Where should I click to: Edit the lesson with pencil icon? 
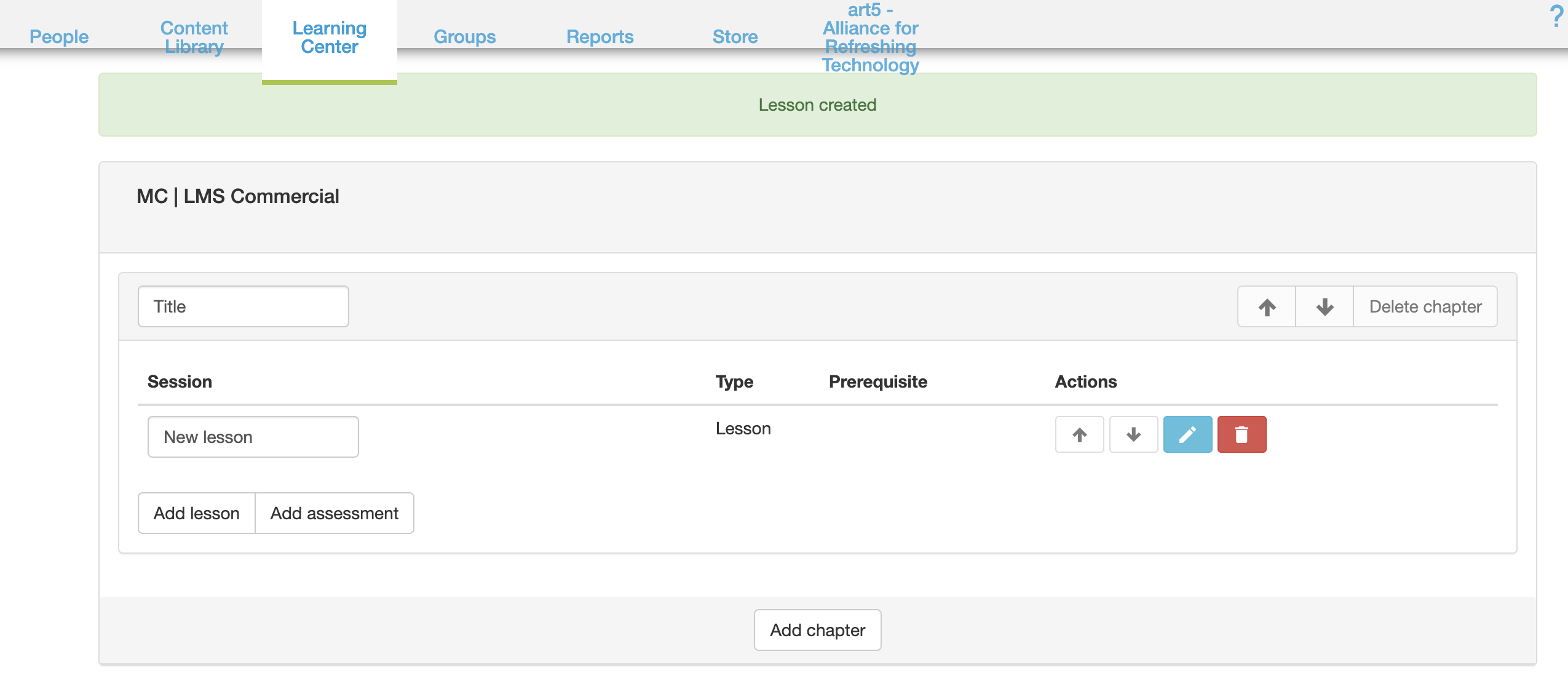point(1187,434)
